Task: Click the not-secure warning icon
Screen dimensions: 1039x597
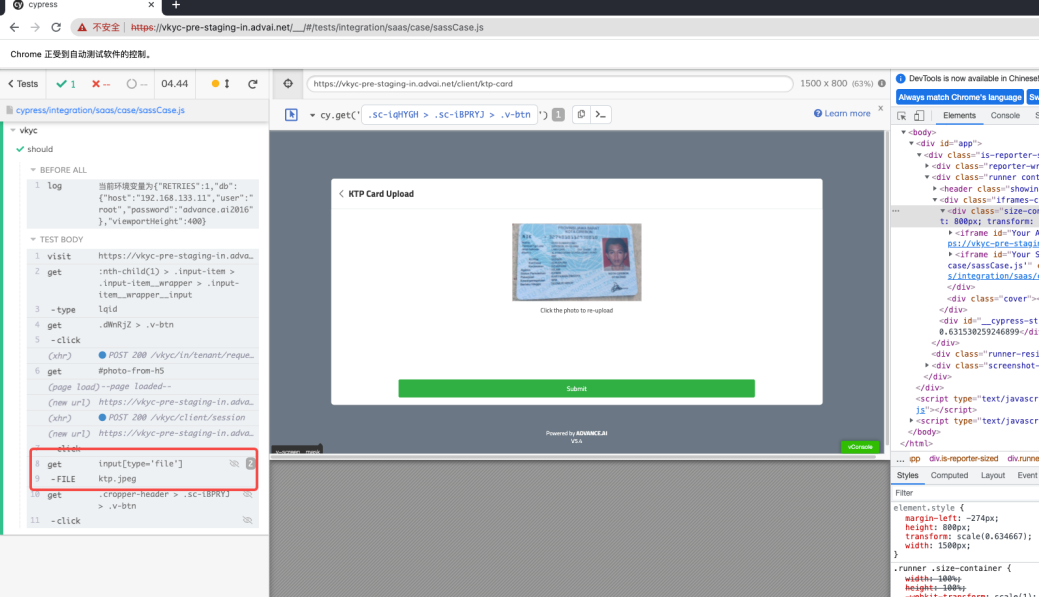Action: [82, 28]
